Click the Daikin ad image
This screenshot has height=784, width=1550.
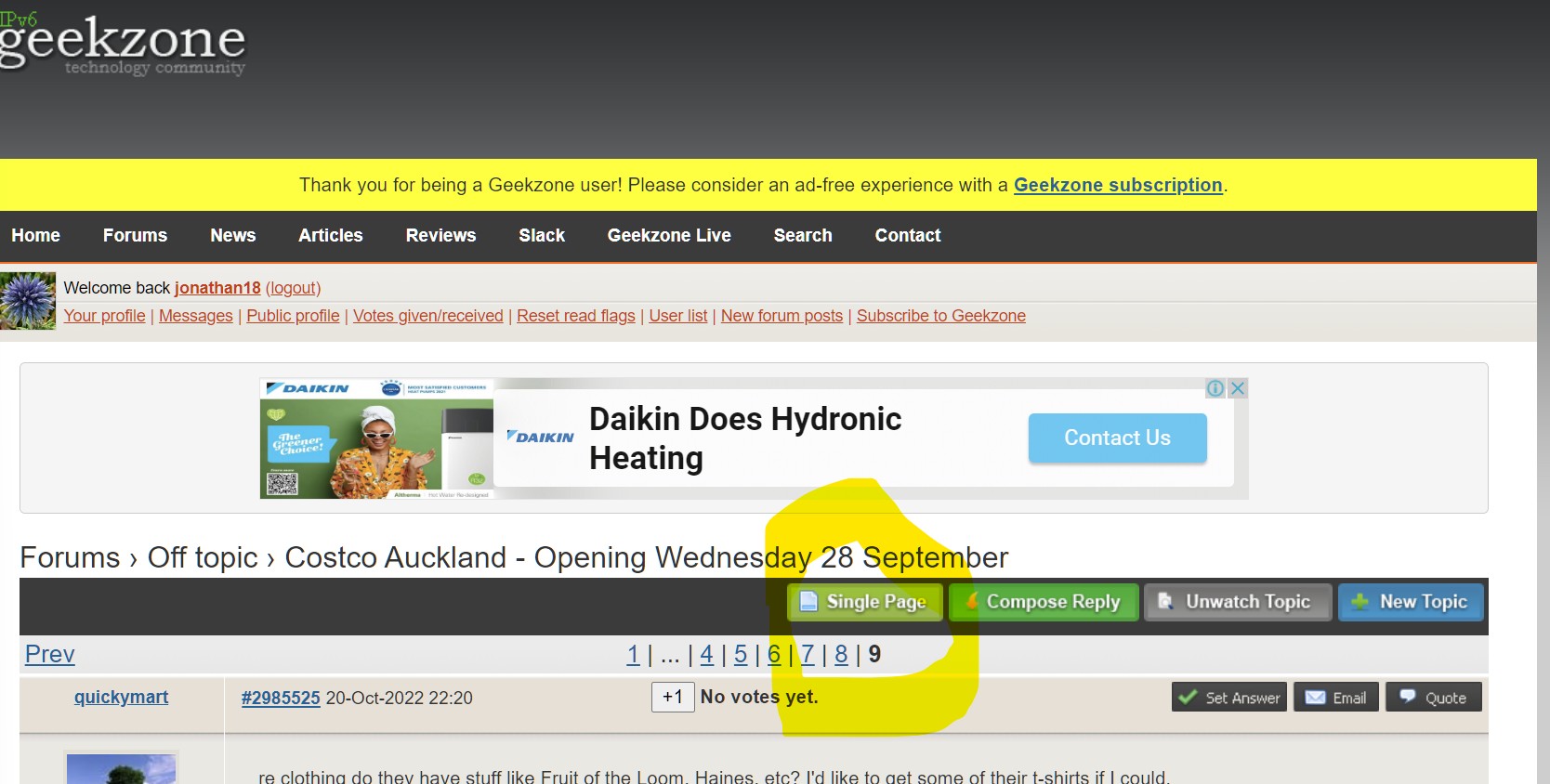376,438
